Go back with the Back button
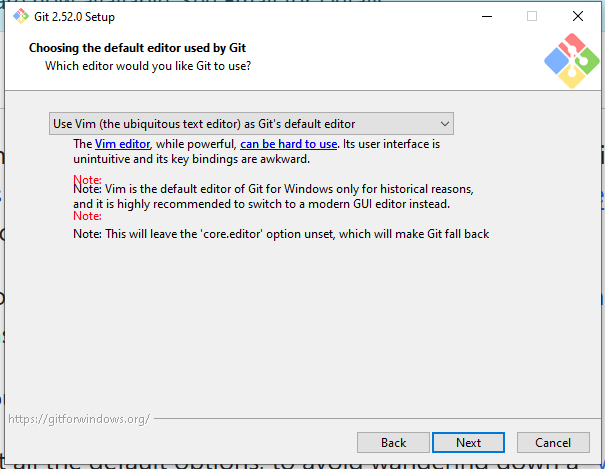The height and width of the screenshot is (469, 605). tap(393, 442)
